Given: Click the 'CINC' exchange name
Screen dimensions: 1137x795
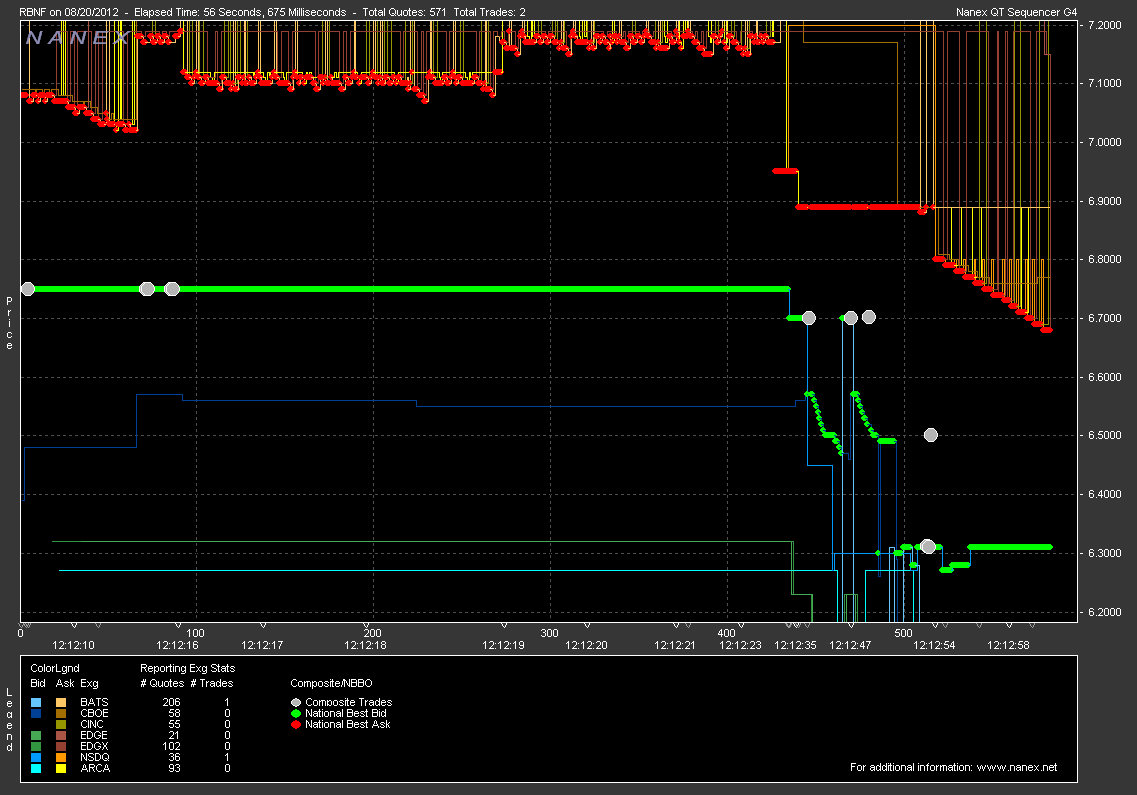Looking at the screenshot, I should point(92,724).
